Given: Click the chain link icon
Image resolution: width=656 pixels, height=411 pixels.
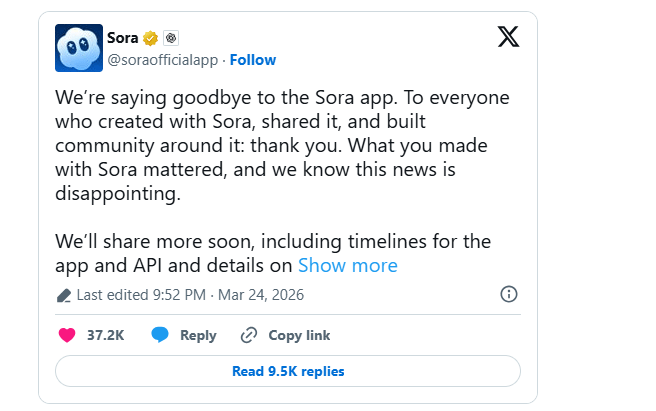Looking at the screenshot, I should pos(249,336).
